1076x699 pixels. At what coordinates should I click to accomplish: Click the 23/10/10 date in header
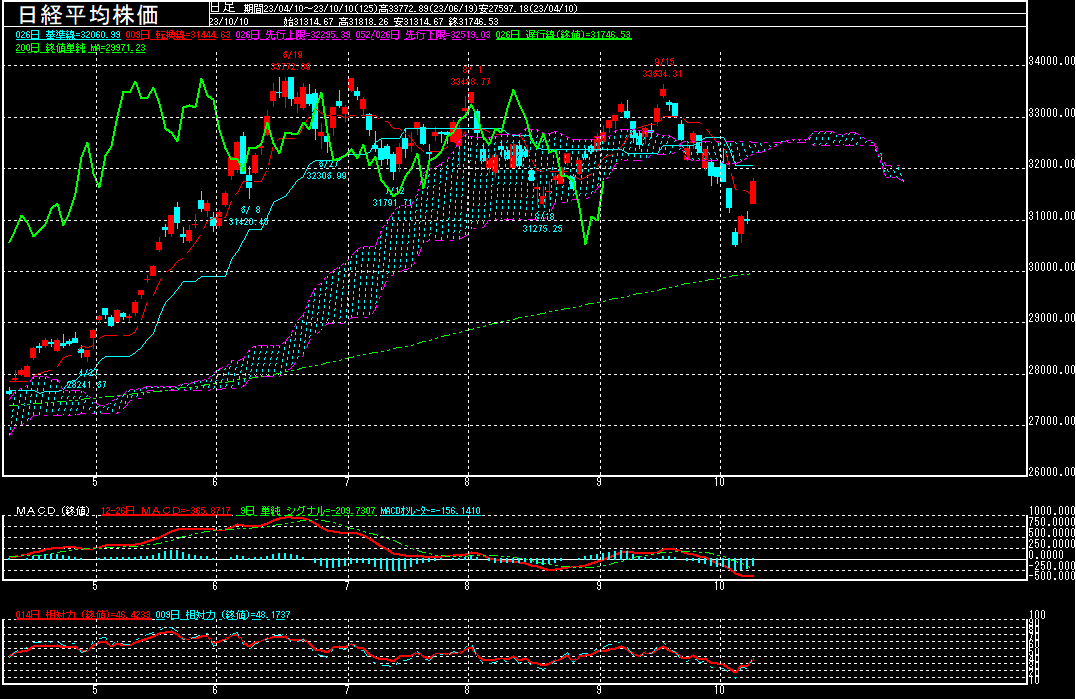coord(229,21)
